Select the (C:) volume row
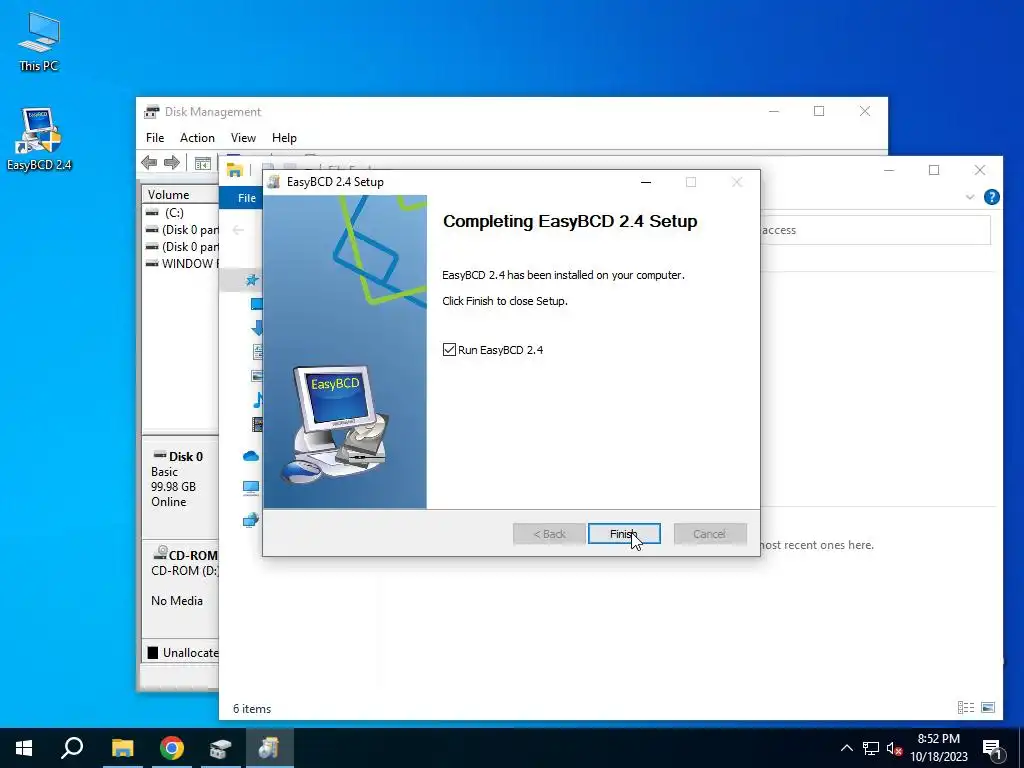This screenshot has height=768, width=1024. (x=181, y=213)
